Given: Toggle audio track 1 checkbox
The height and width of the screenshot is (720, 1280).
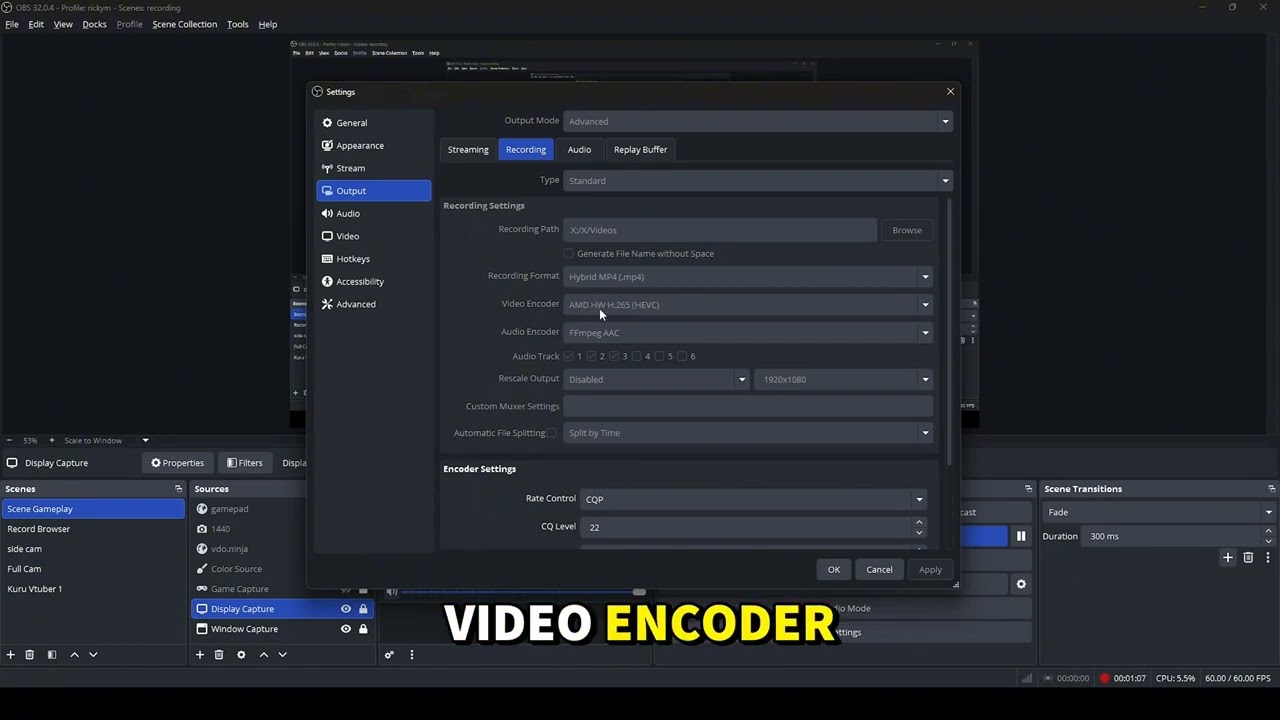Looking at the screenshot, I should tap(569, 357).
